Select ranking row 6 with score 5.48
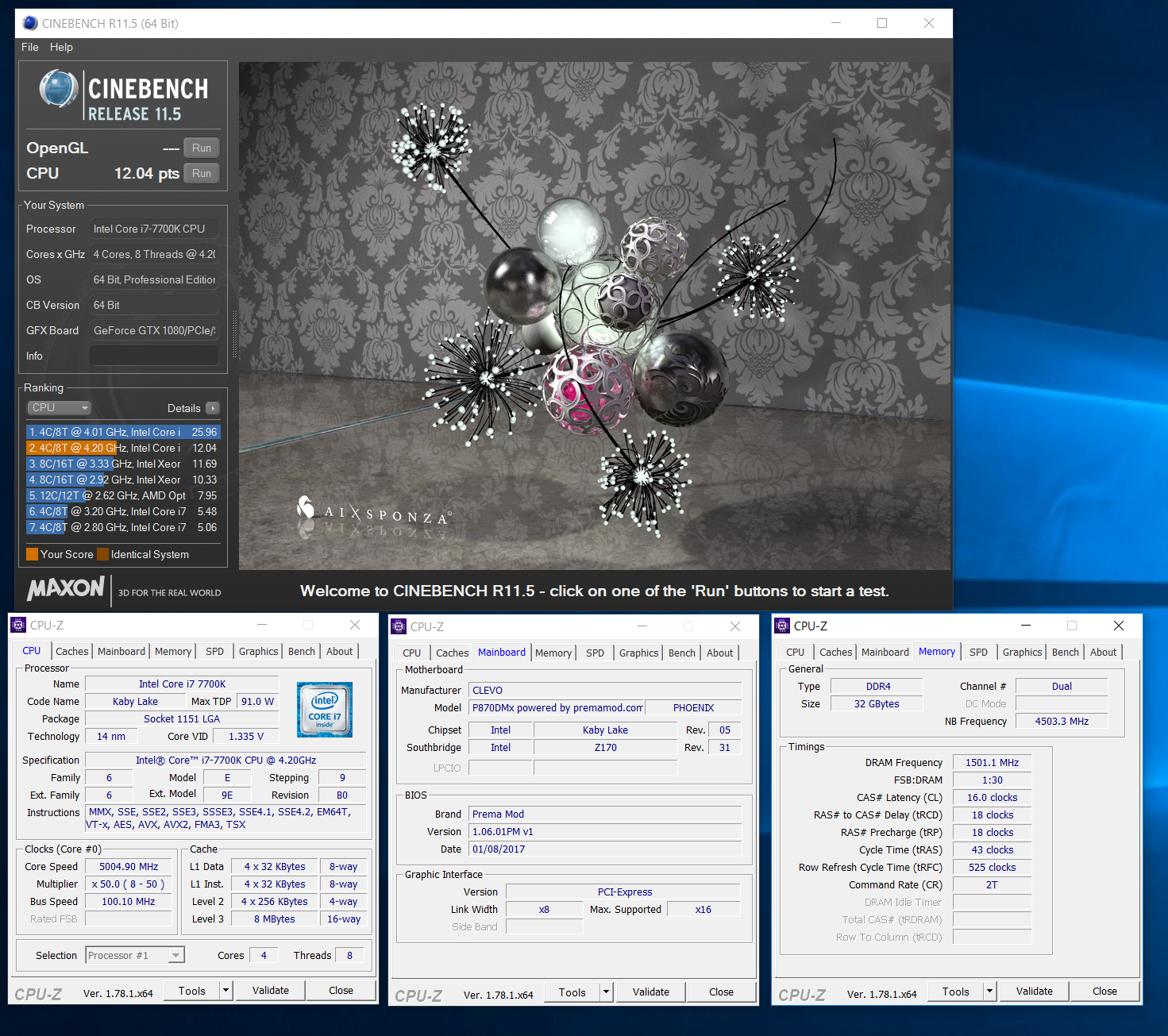 123,511
